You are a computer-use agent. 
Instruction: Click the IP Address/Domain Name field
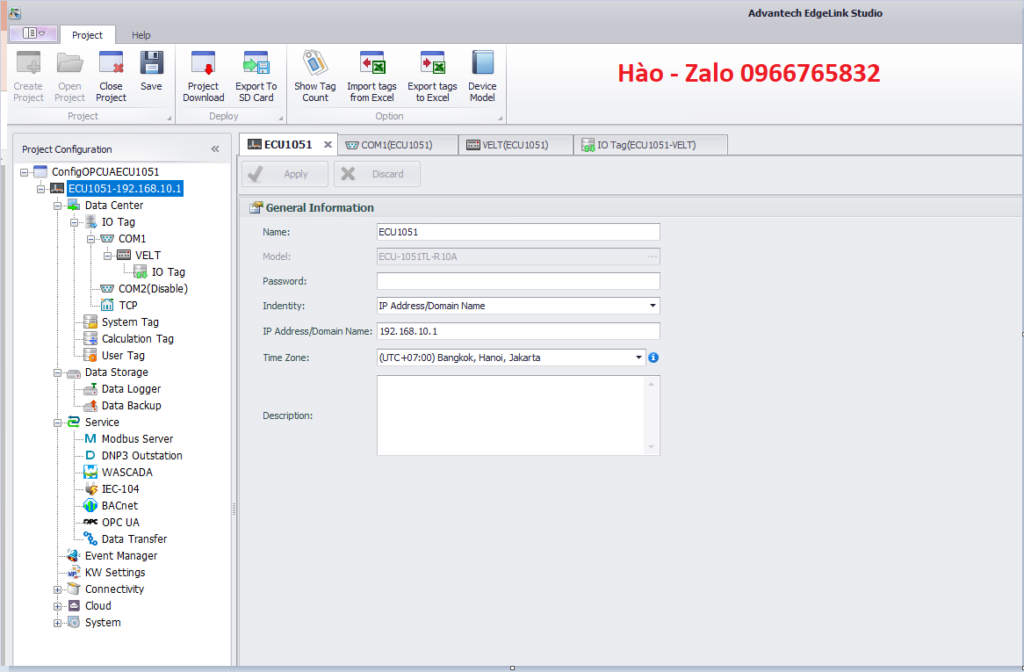click(518, 331)
